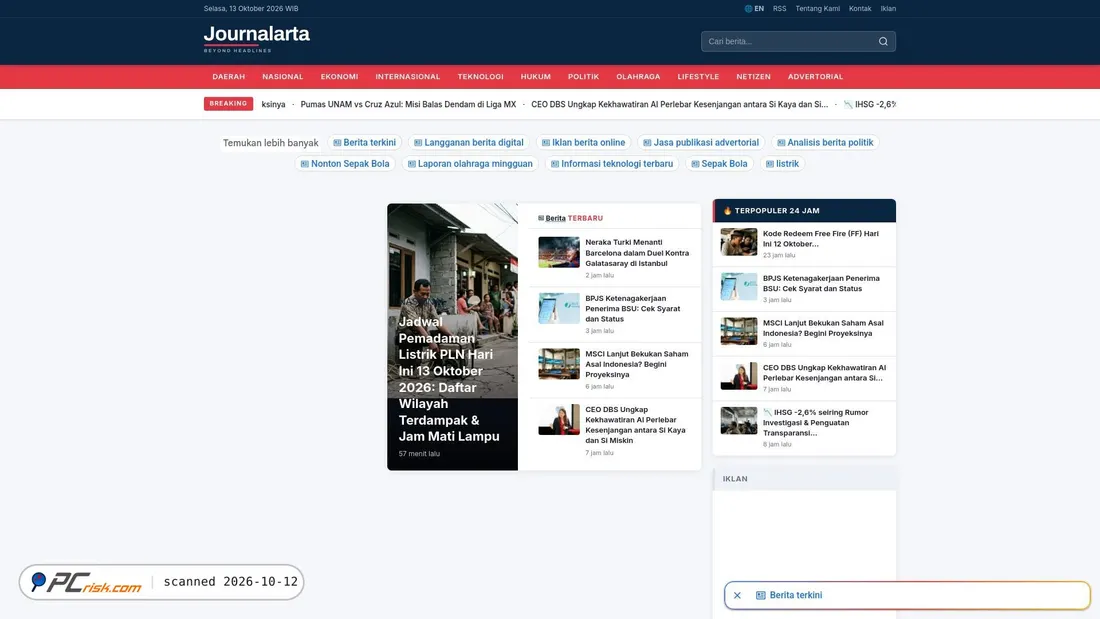
Task: Open the Berita TERBARU section heading
Action: (x=570, y=218)
